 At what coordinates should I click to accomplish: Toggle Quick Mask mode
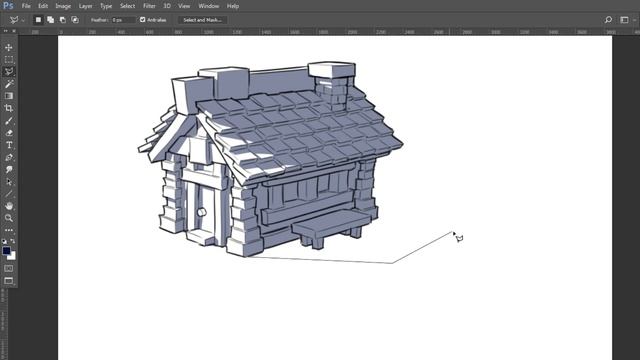pyautogui.click(x=9, y=269)
